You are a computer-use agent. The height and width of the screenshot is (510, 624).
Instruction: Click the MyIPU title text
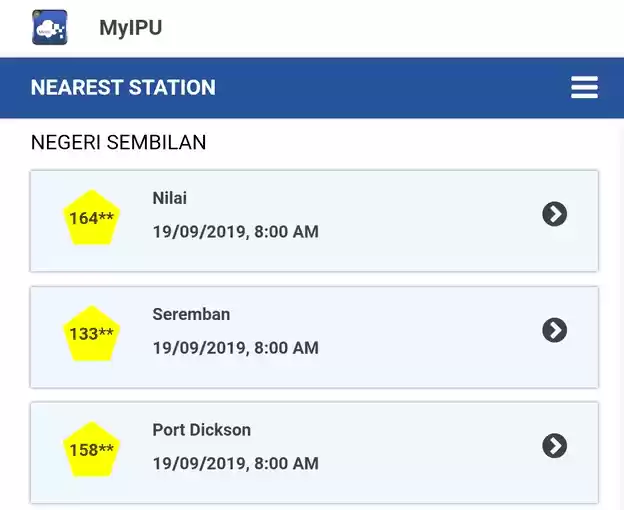tap(131, 27)
